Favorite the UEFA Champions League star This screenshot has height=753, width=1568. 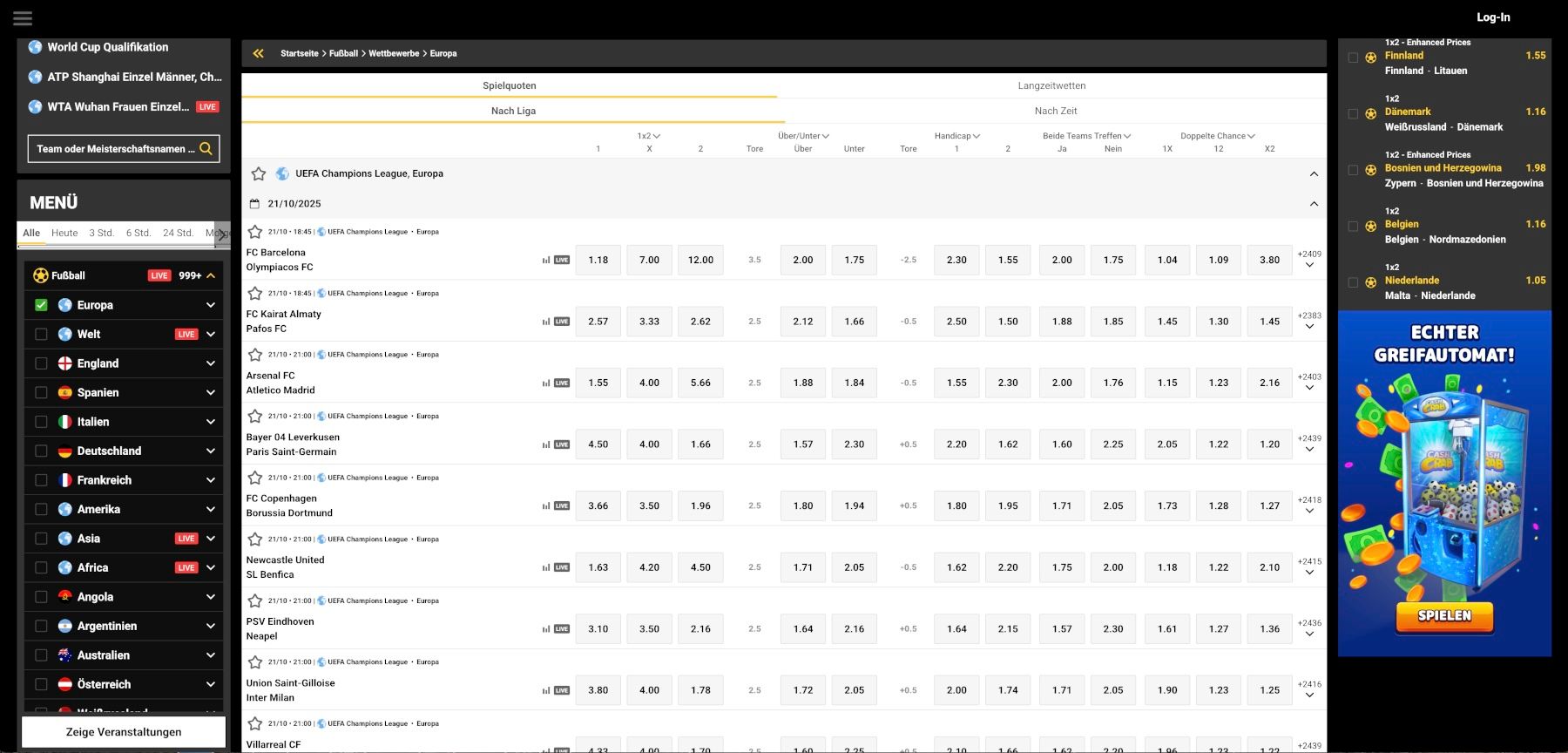tap(259, 174)
